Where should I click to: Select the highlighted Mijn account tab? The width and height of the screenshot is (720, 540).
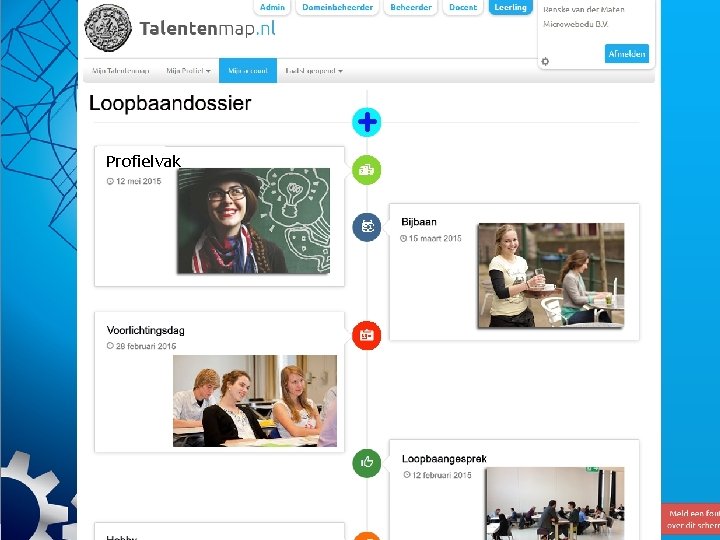[248, 71]
